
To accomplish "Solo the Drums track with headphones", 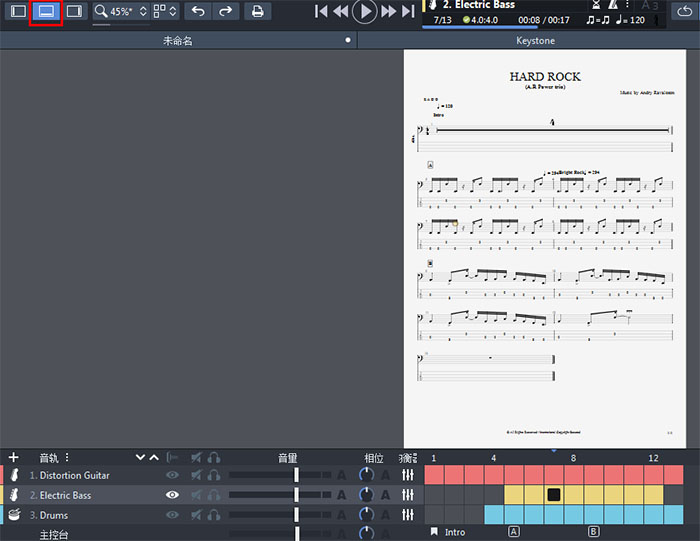I will click(213, 515).
